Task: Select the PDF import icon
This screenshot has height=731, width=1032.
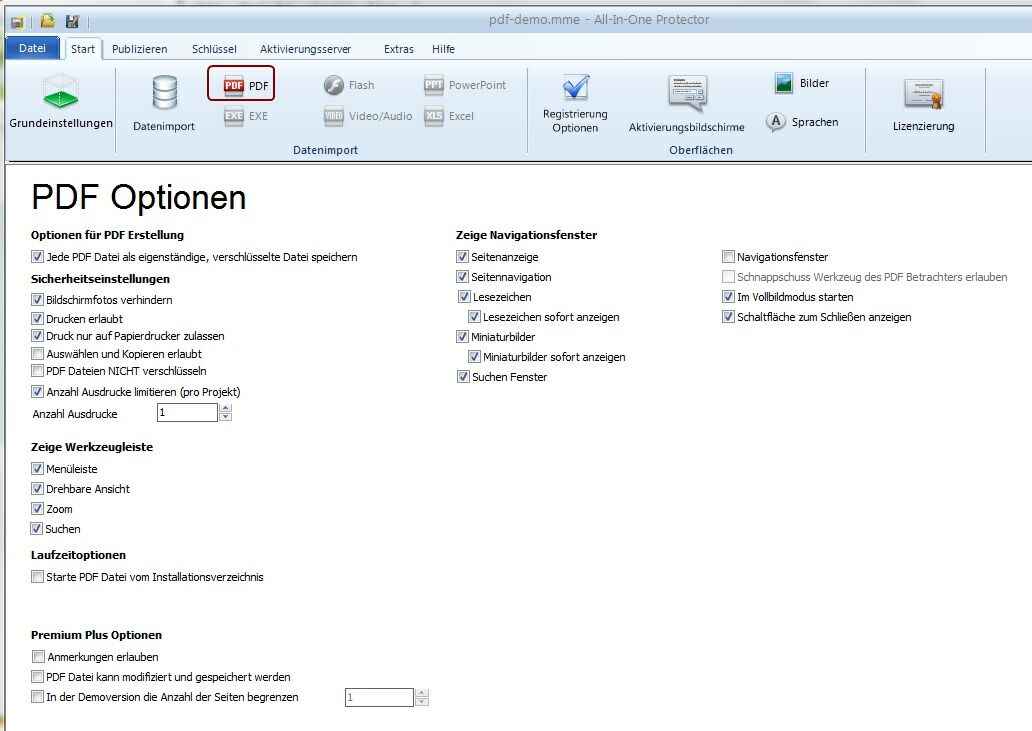Action: (234, 85)
